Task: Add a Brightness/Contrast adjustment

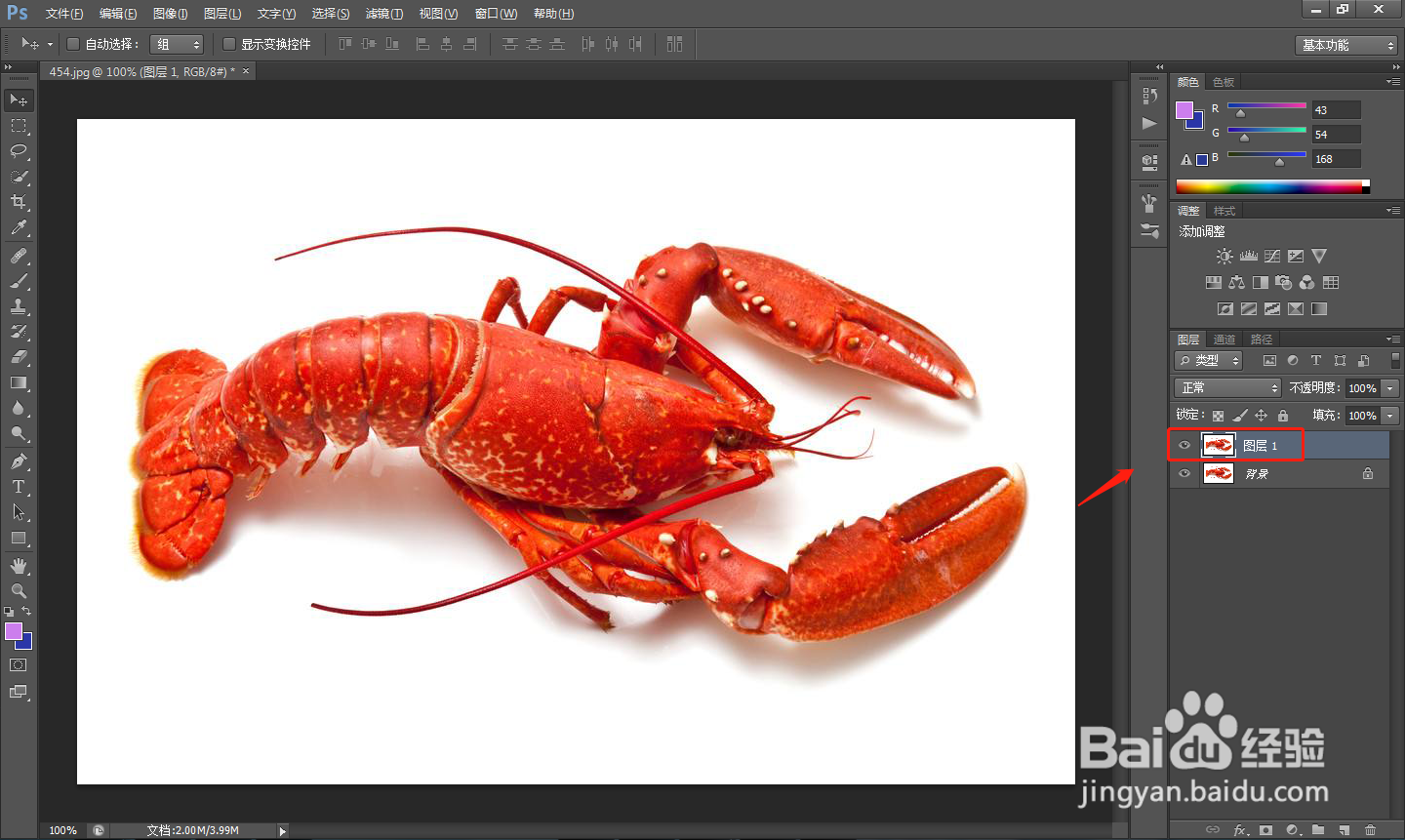Action: click(x=1224, y=256)
